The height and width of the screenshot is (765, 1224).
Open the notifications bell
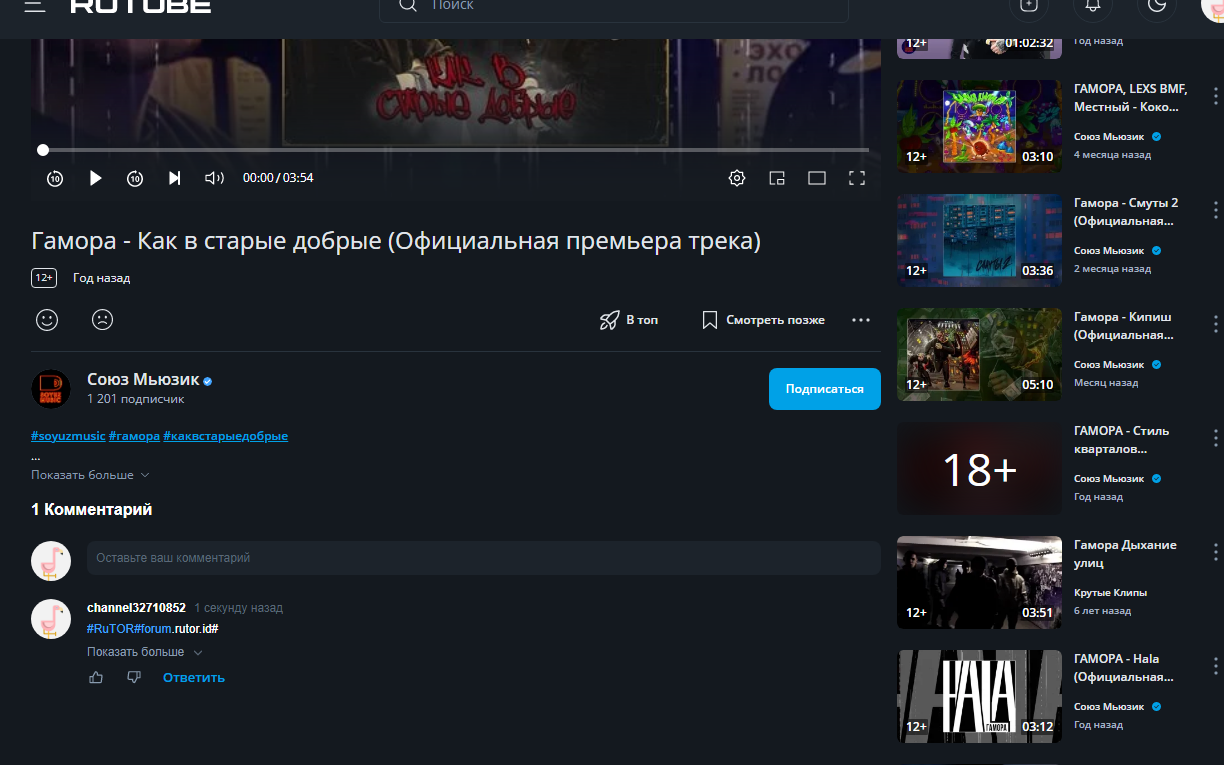pyautogui.click(x=1093, y=6)
